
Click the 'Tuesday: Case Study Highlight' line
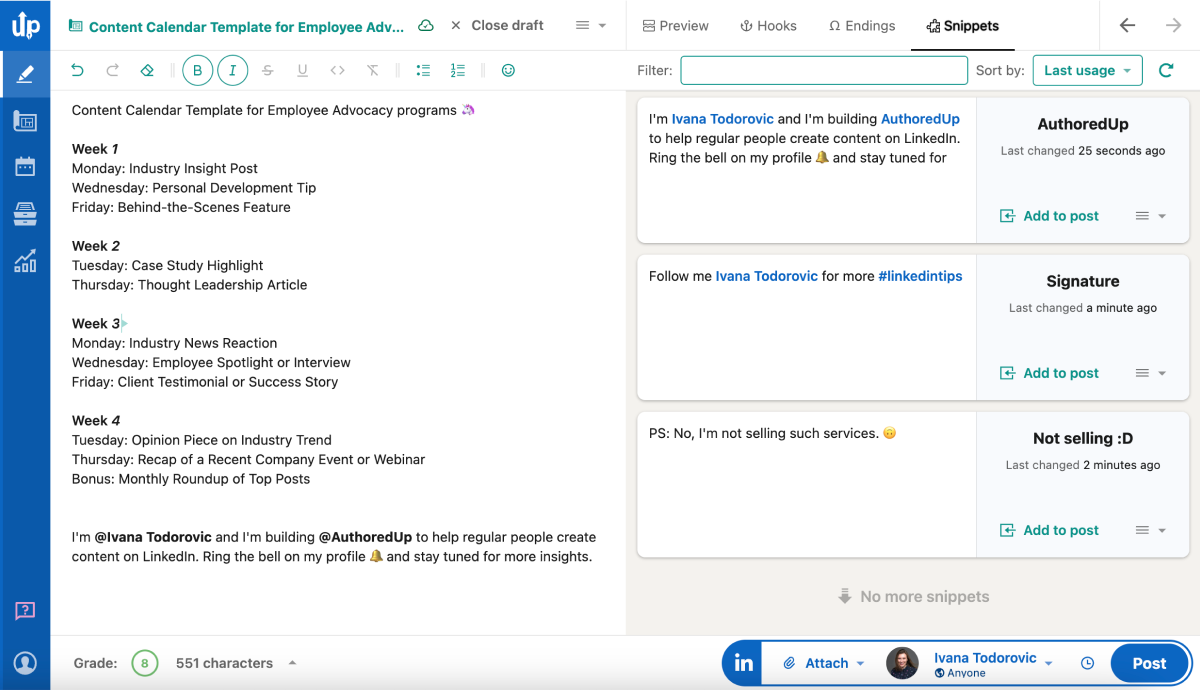point(168,265)
